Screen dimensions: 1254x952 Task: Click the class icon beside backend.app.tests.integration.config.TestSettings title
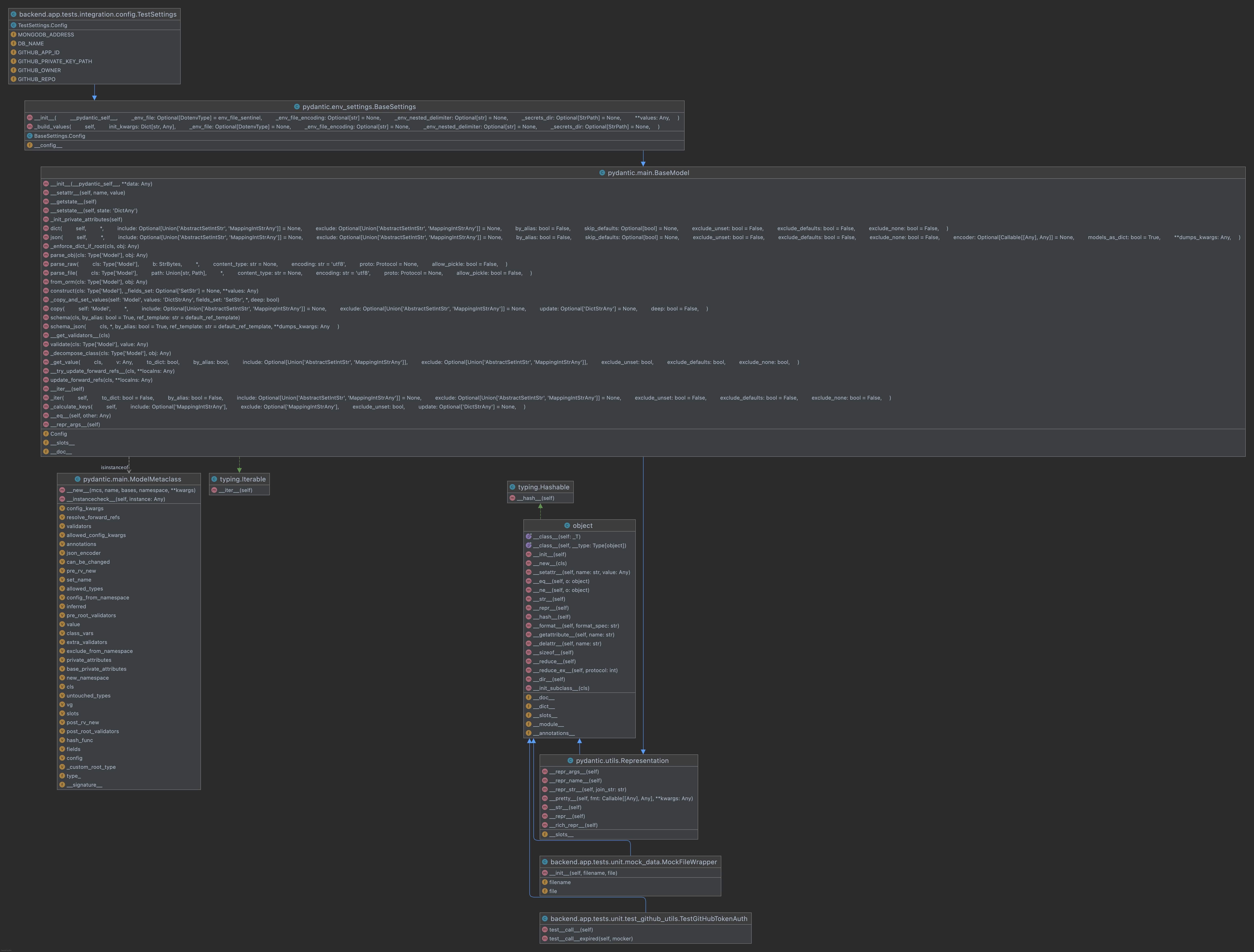coord(14,14)
